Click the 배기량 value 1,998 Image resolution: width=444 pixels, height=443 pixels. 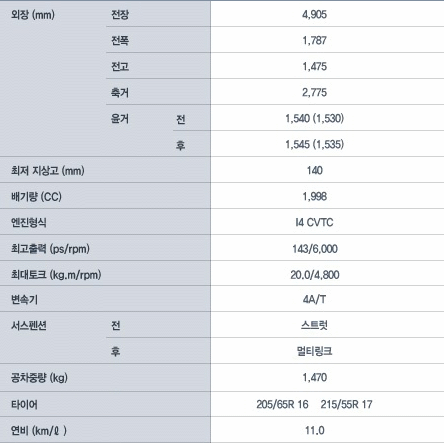[x=314, y=196]
